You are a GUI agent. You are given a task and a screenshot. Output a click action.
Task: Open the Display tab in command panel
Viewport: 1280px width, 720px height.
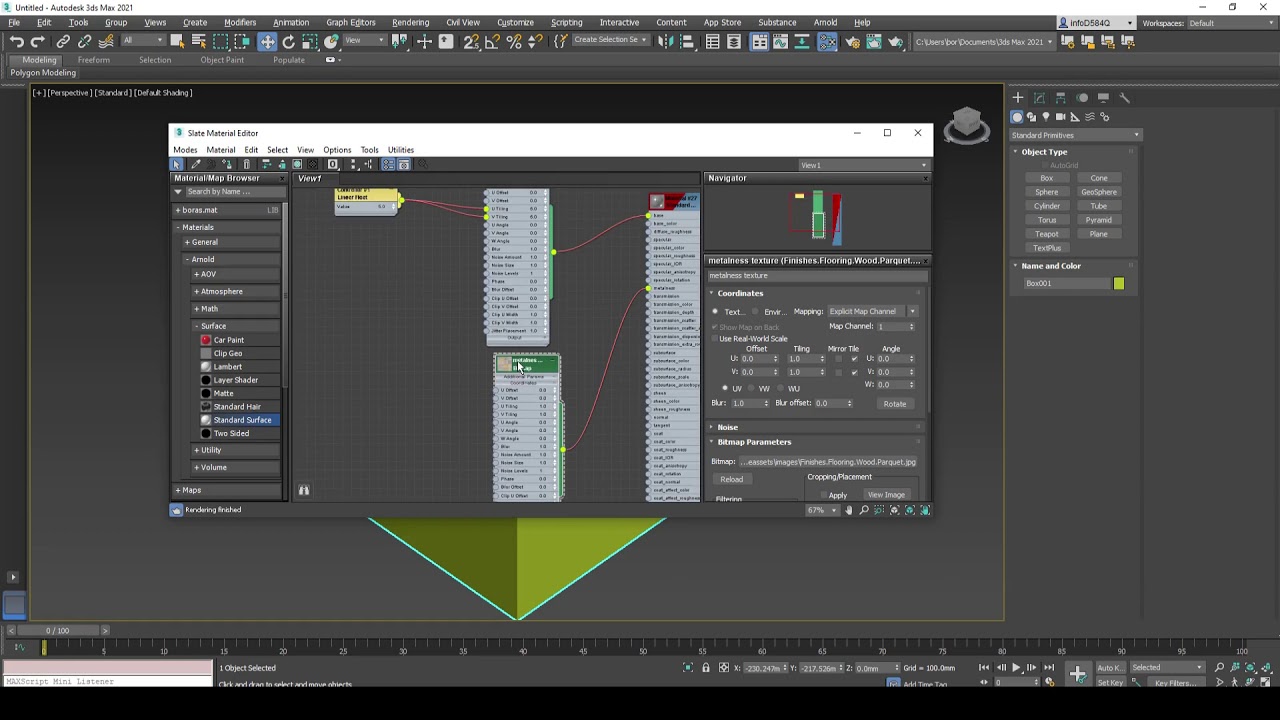(x=1103, y=98)
